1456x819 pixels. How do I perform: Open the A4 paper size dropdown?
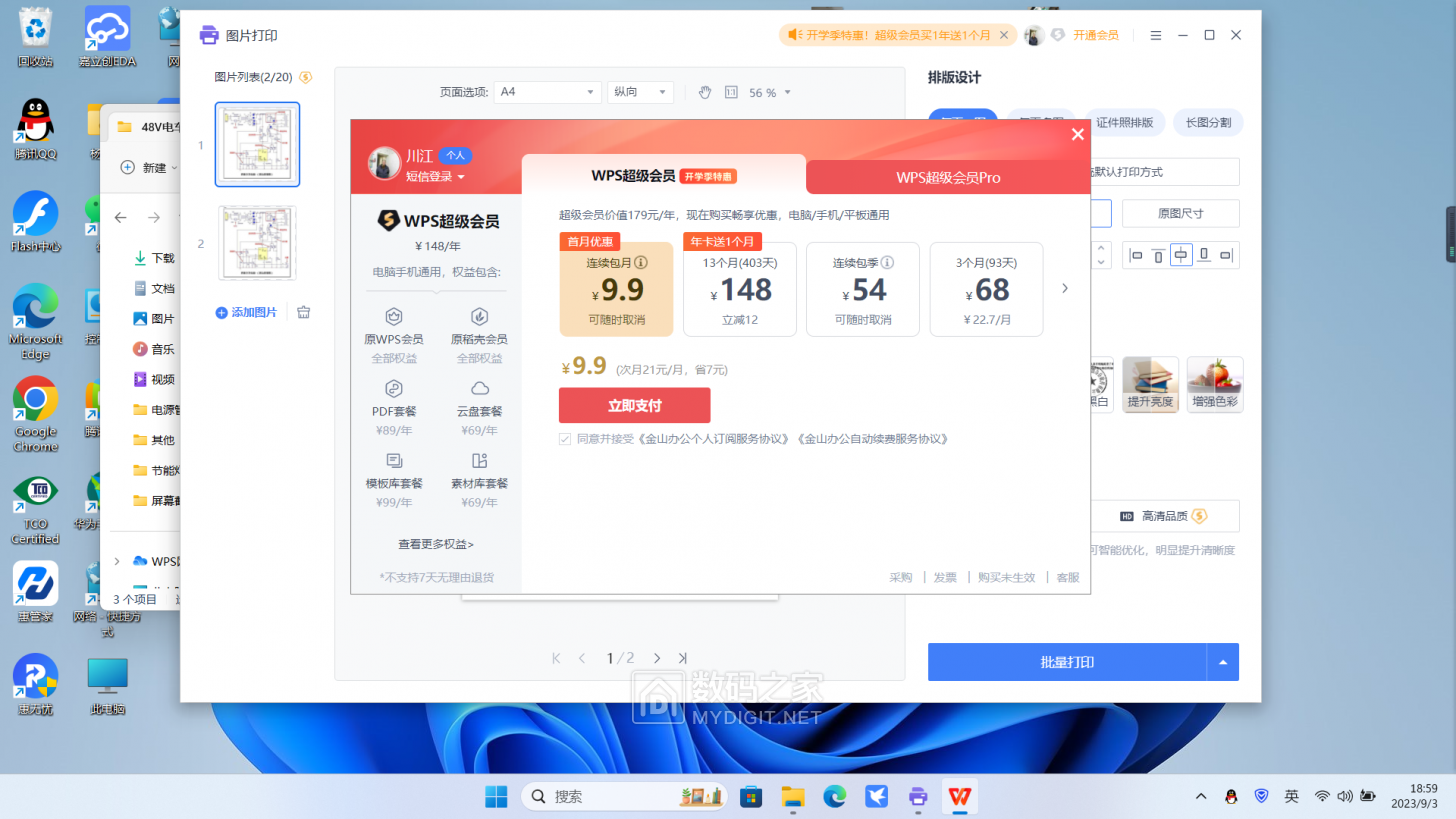[x=548, y=92]
